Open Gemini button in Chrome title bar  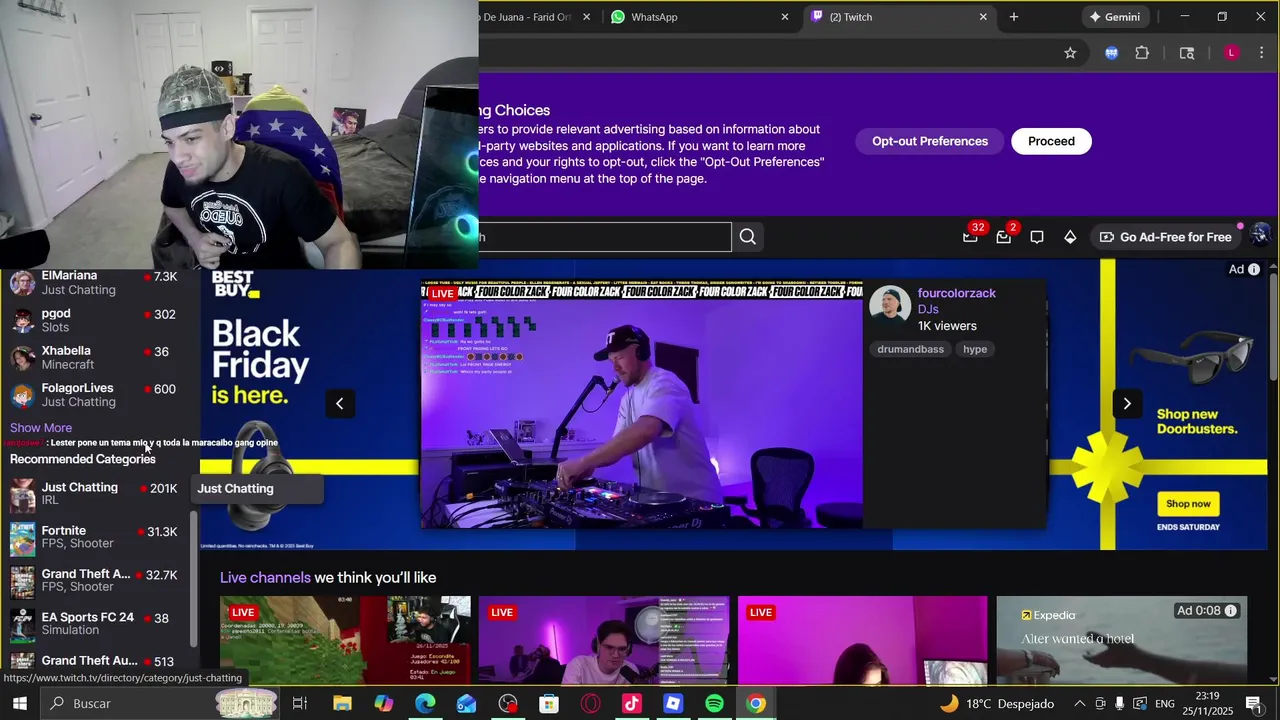1114,17
